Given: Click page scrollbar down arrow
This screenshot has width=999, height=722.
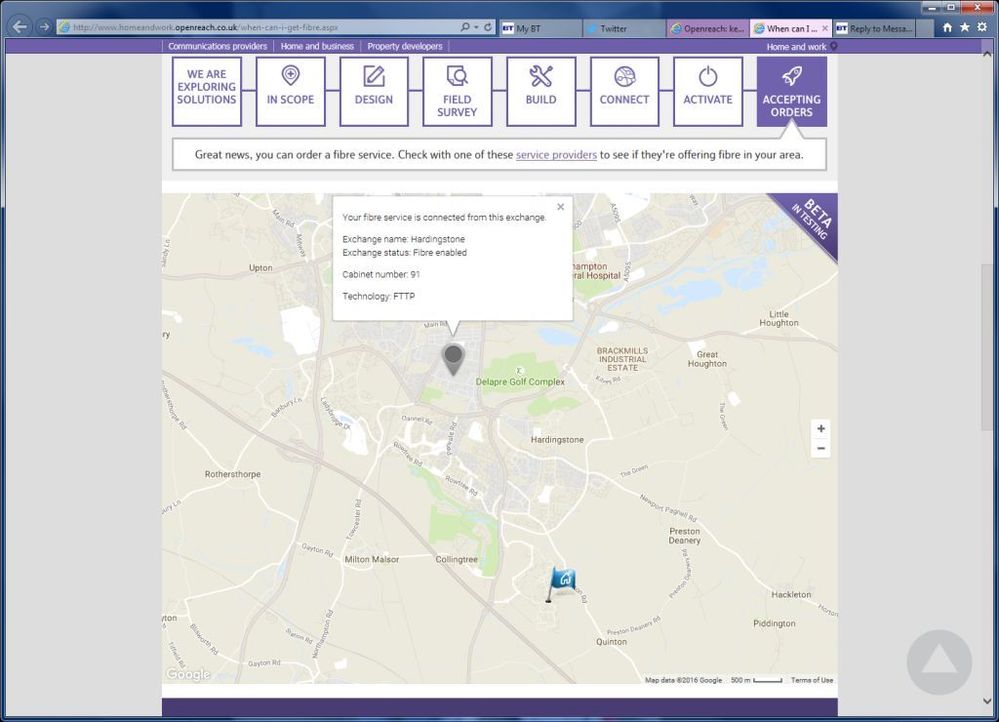Looking at the screenshot, I should coord(987,701).
